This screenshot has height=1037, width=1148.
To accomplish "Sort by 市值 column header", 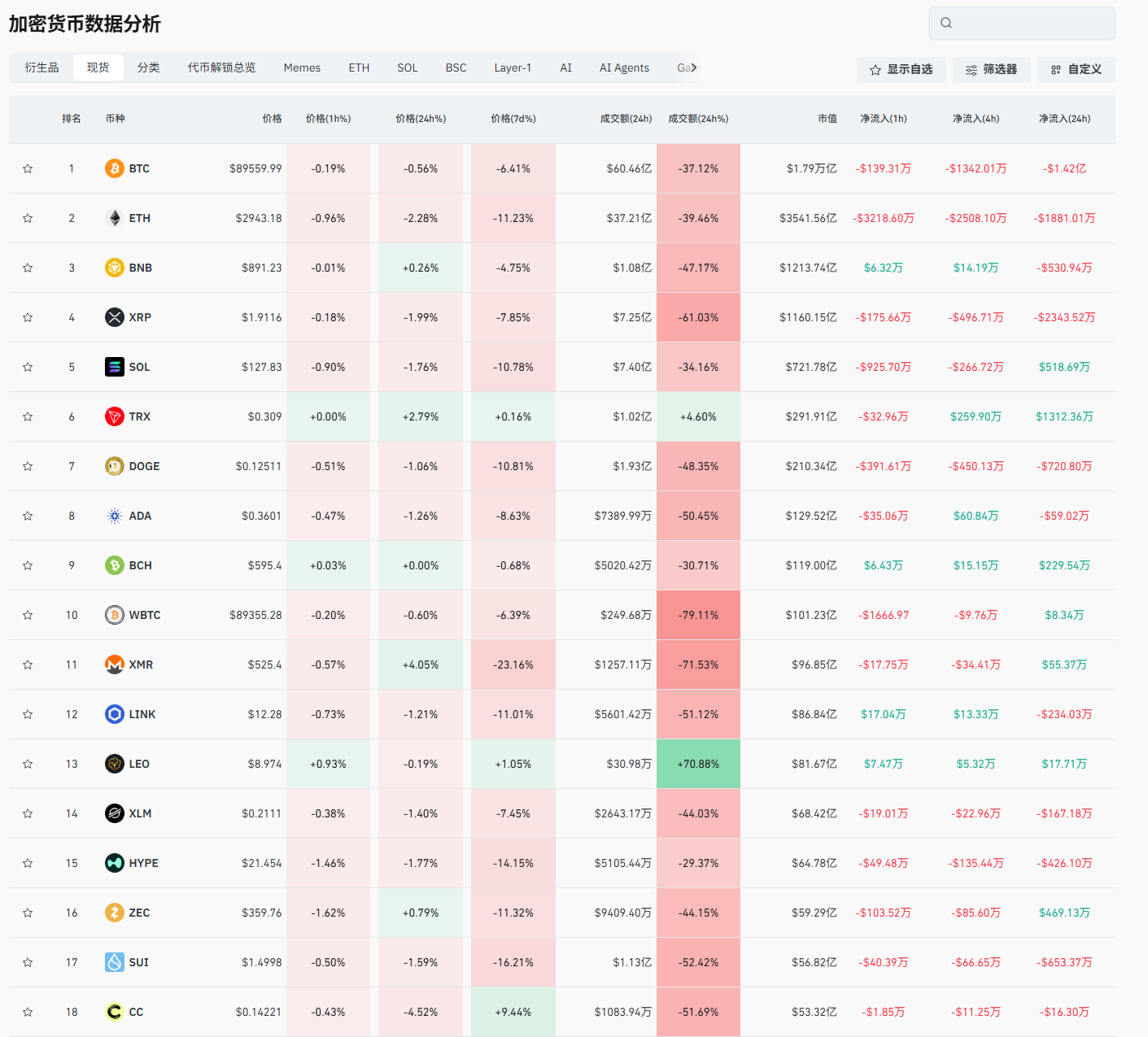I will [827, 119].
